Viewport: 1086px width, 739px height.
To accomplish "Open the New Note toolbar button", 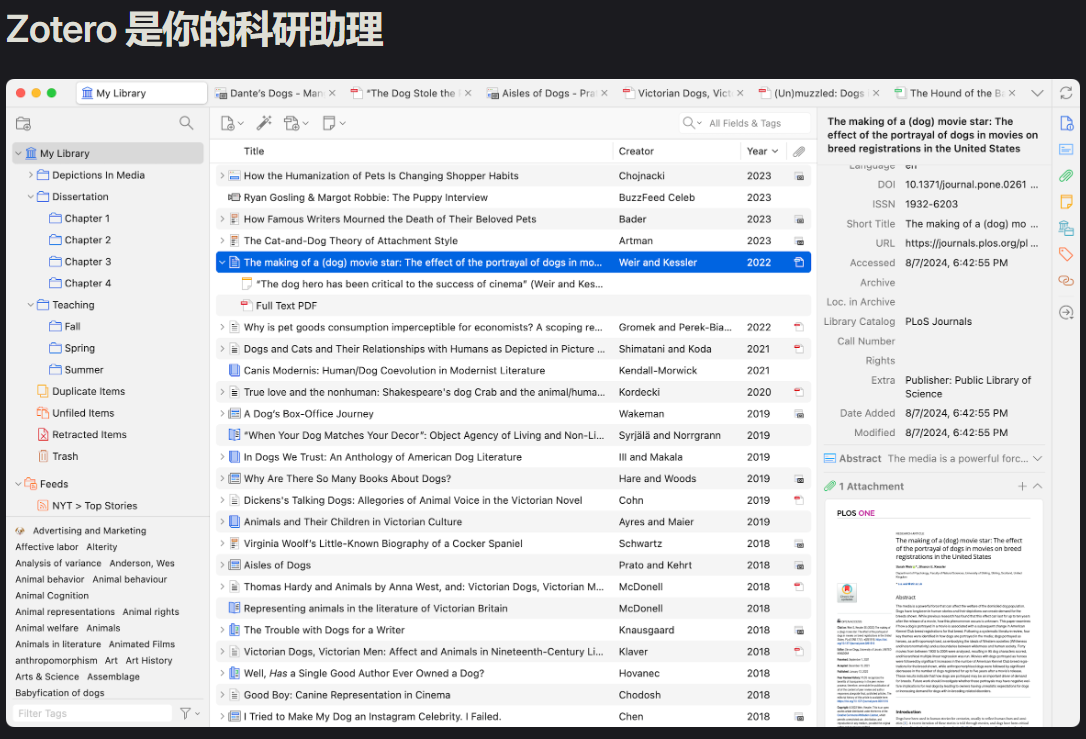I will coord(334,123).
